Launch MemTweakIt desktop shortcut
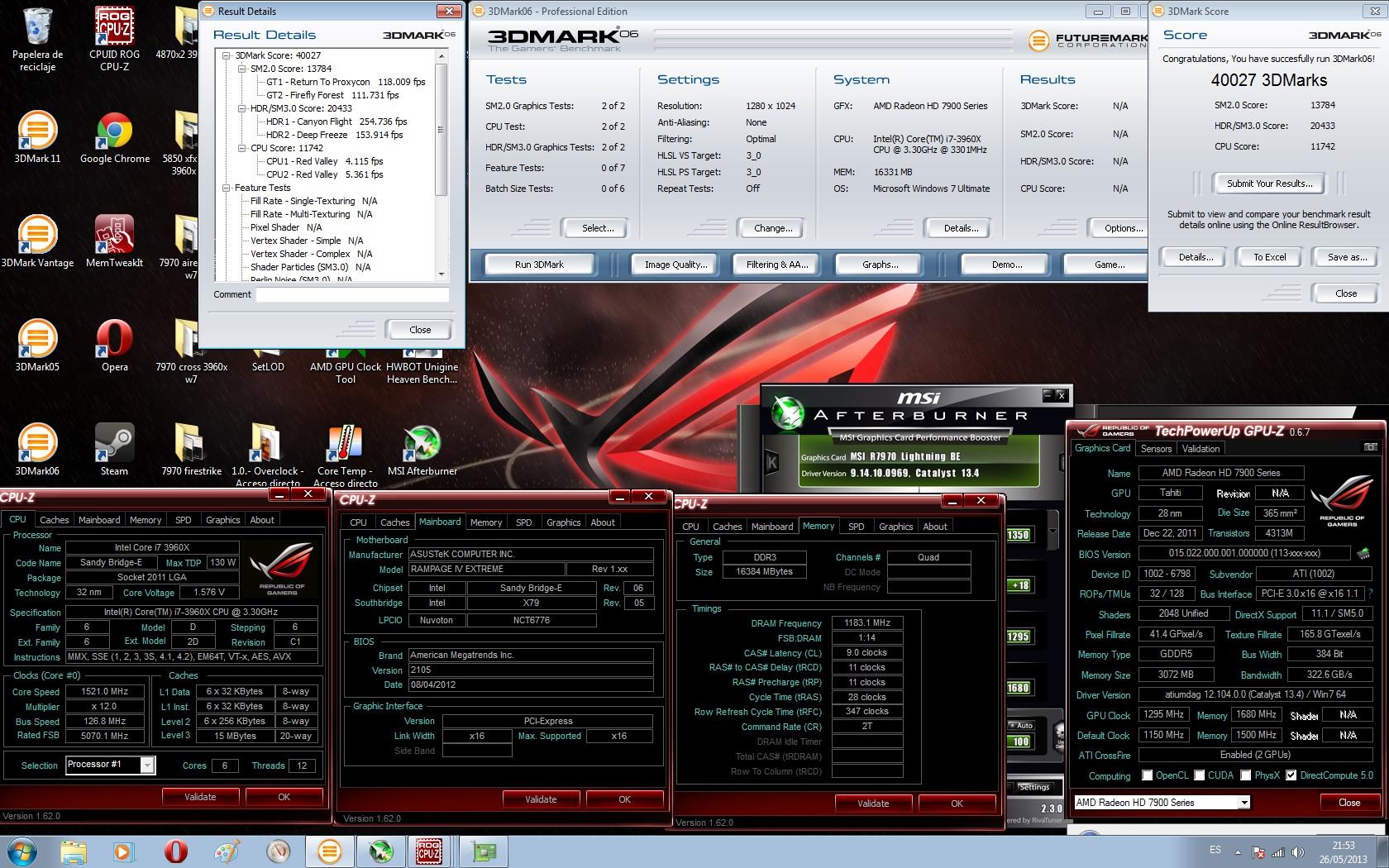This screenshot has width=1389, height=868. pyautogui.click(x=114, y=241)
